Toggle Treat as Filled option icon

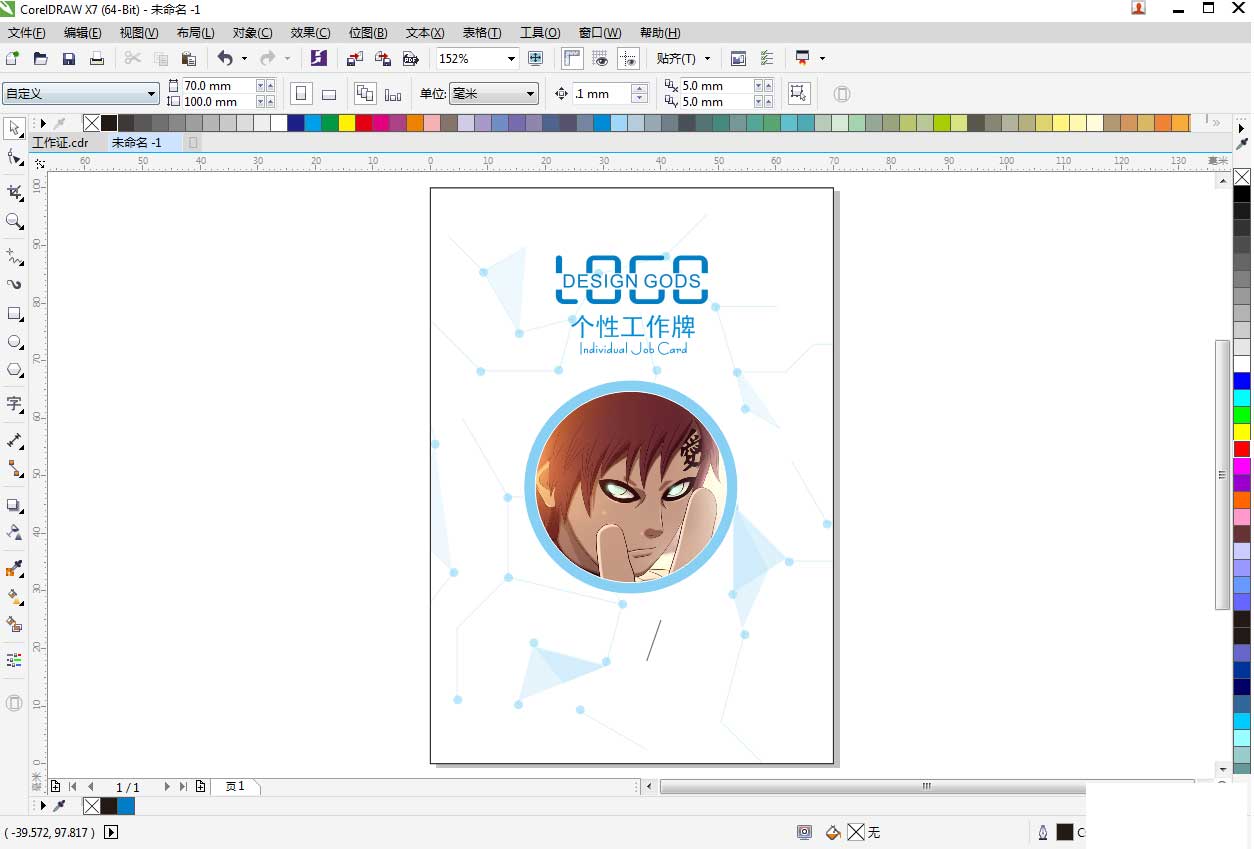[798, 94]
